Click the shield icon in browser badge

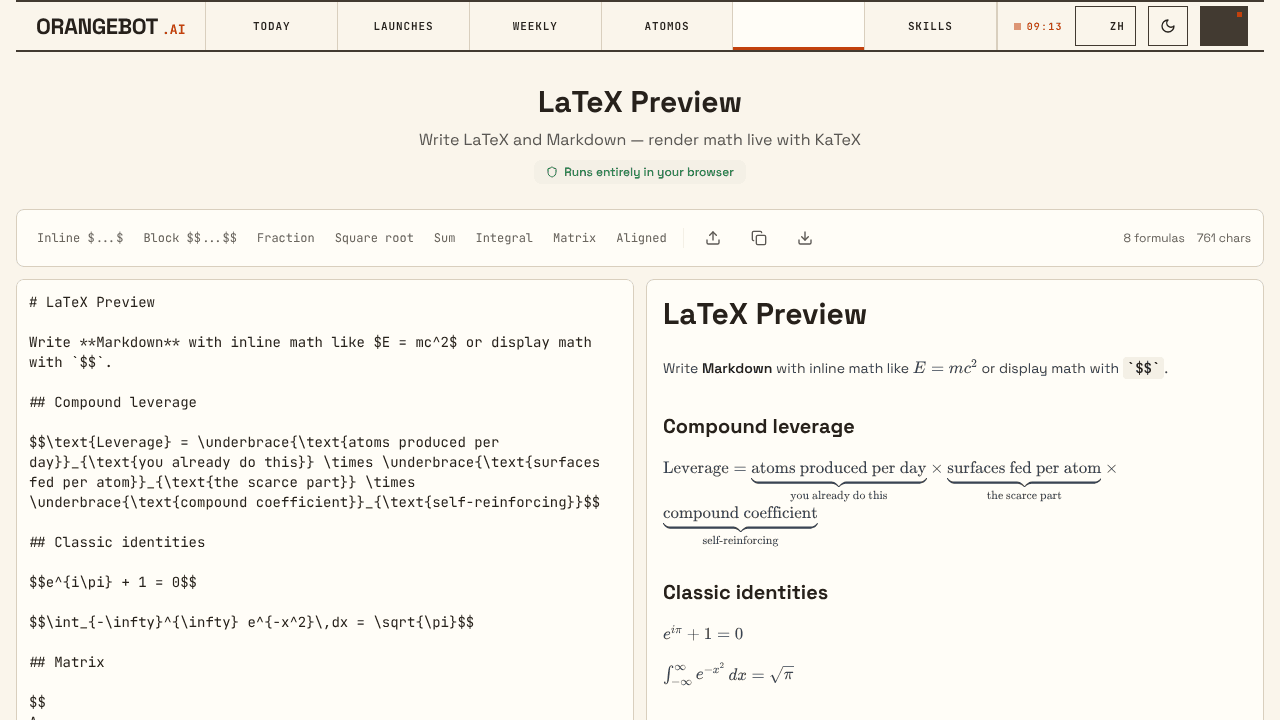coord(552,172)
